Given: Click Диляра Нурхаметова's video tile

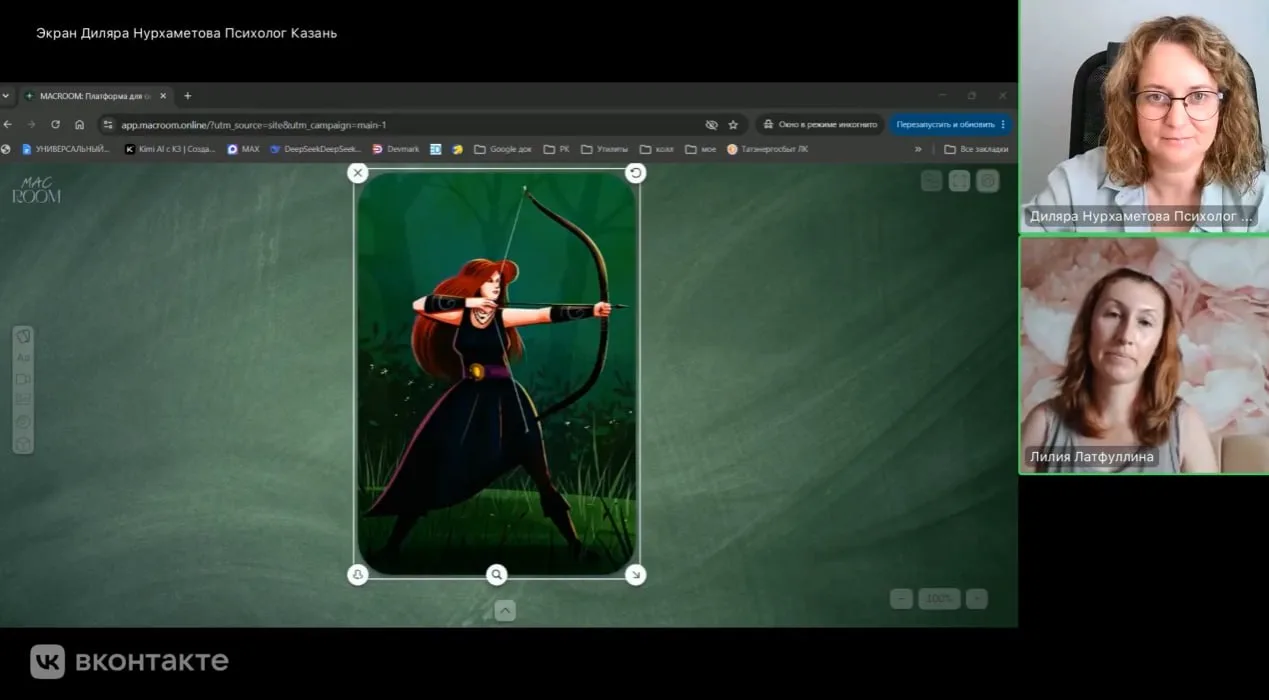Looking at the screenshot, I should pyautogui.click(x=1144, y=116).
